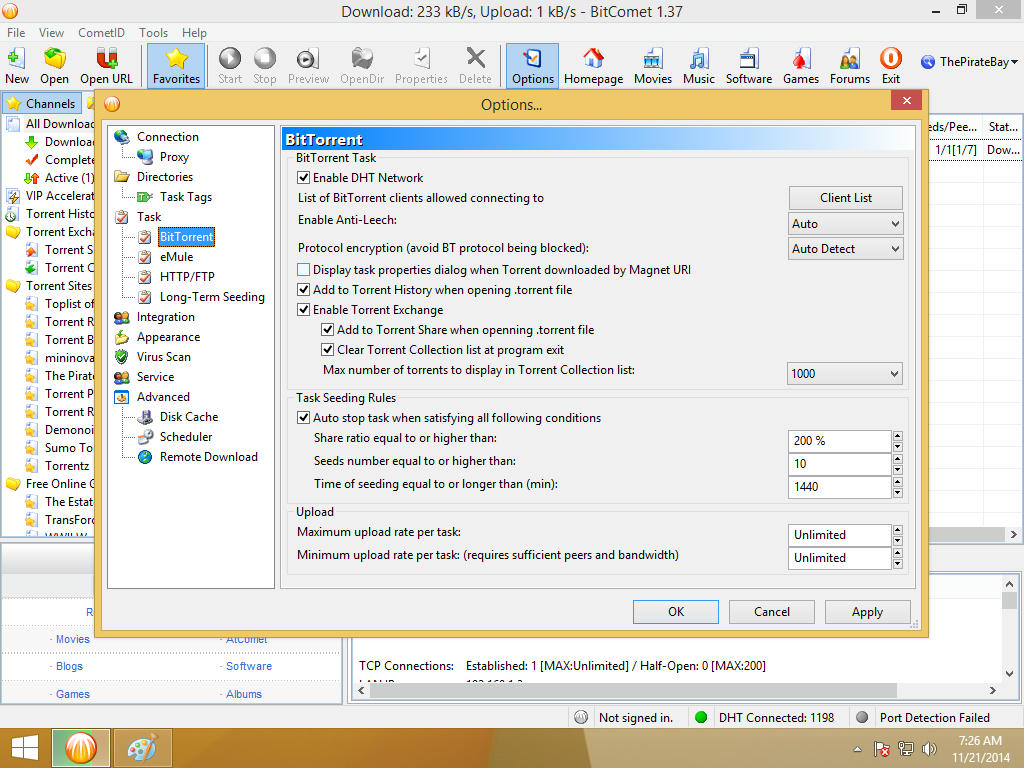Open the Protocol encryption Auto Detect dropdown

(x=846, y=249)
